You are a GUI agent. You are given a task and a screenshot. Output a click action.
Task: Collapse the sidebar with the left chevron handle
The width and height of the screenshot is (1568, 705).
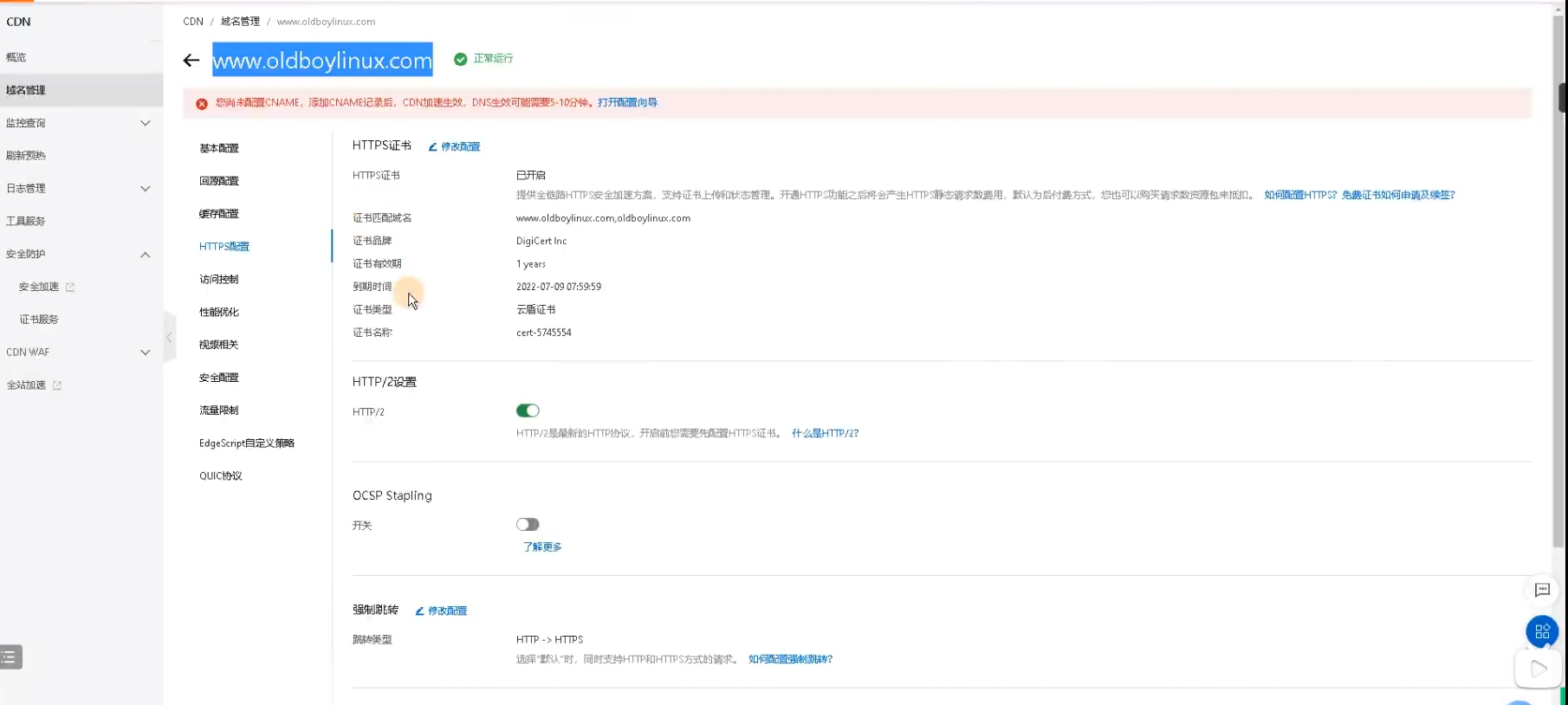click(170, 338)
